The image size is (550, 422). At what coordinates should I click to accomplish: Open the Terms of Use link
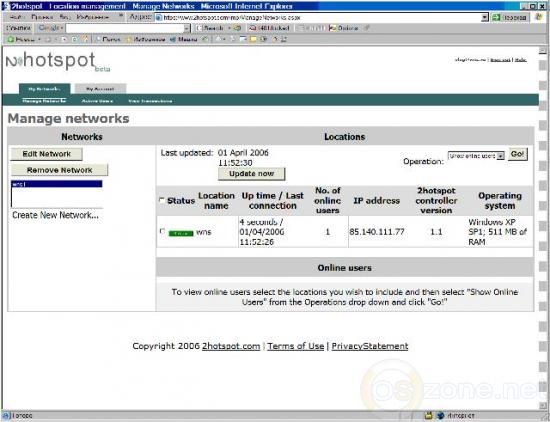(296, 346)
